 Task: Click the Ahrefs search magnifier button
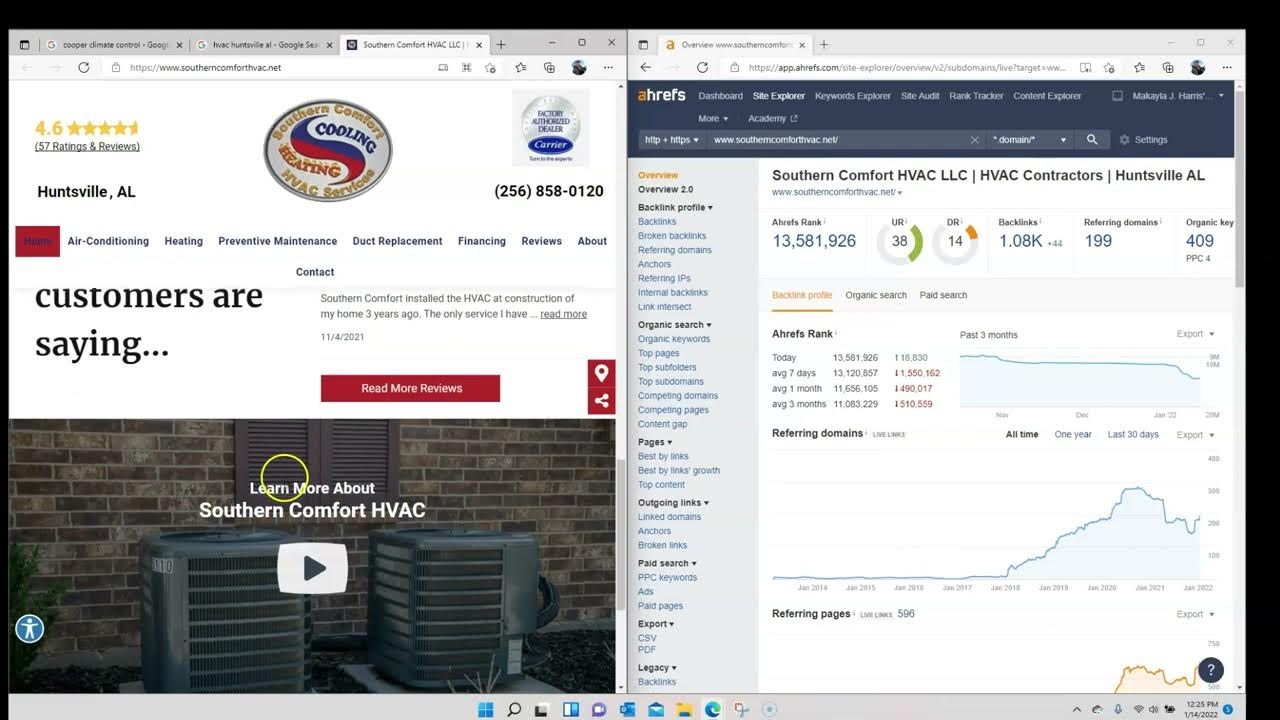point(1092,140)
